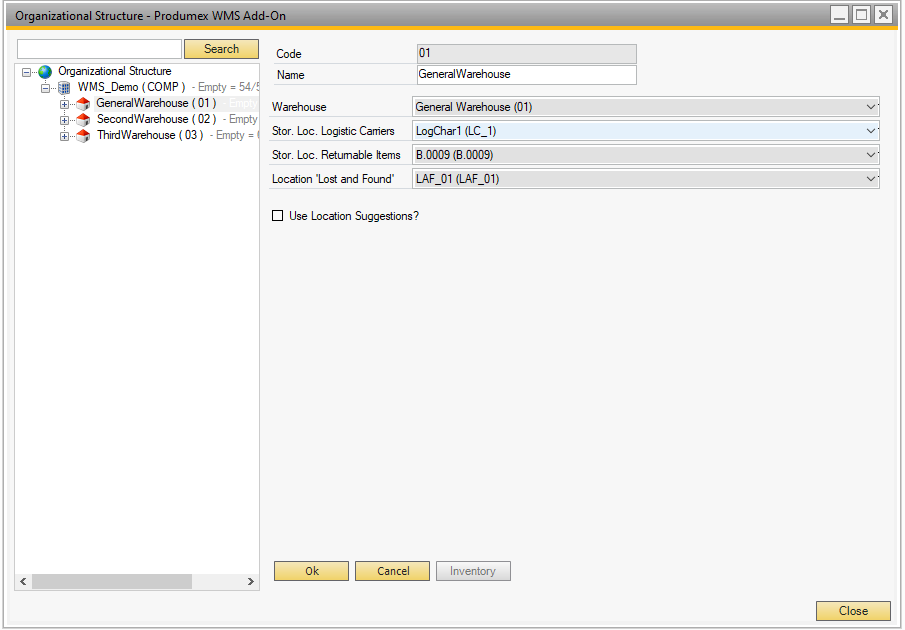The image size is (905, 630).
Task: Expand the SecondWarehouse tree node
Action: click(x=65, y=120)
